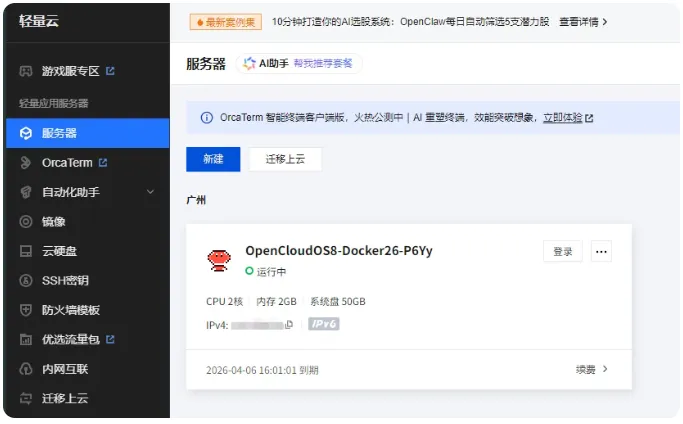Click the 服务器 cube icon in sidebar
The width and height of the screenshot is (683, 424).
[x=26, y=133]
